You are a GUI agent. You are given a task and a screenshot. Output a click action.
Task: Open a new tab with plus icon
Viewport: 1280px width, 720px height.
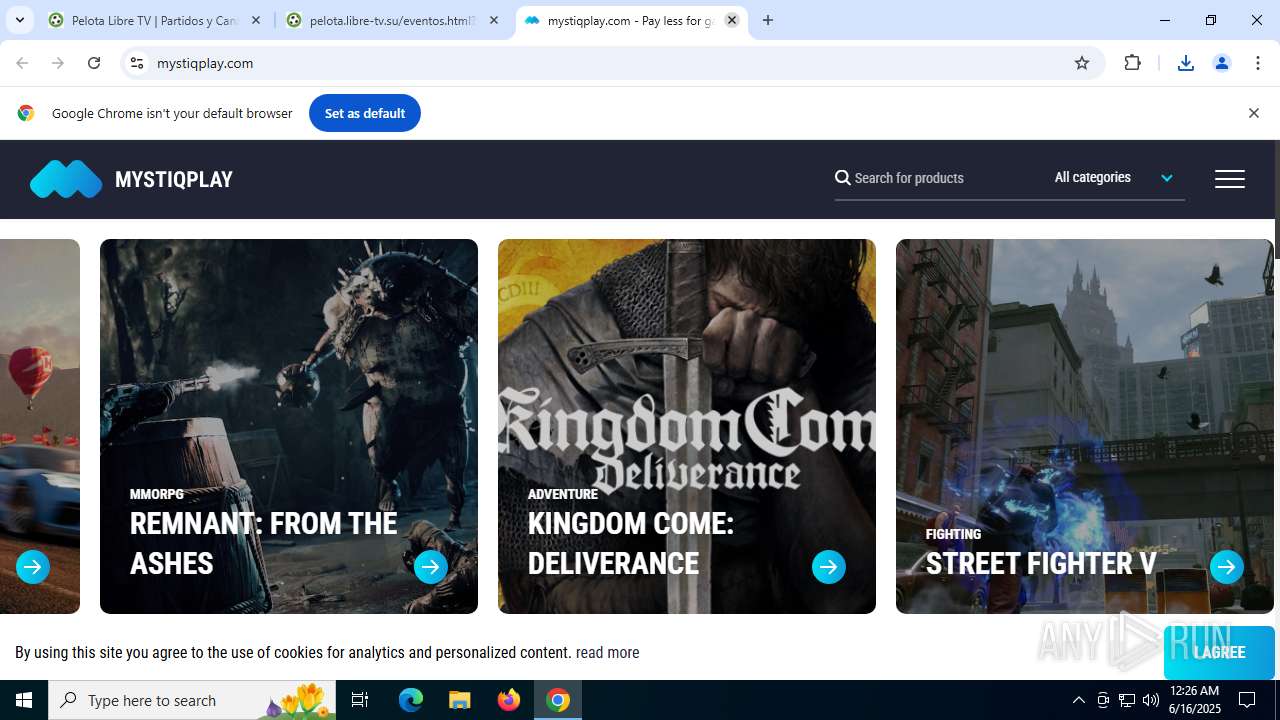[x=768, y=20]
